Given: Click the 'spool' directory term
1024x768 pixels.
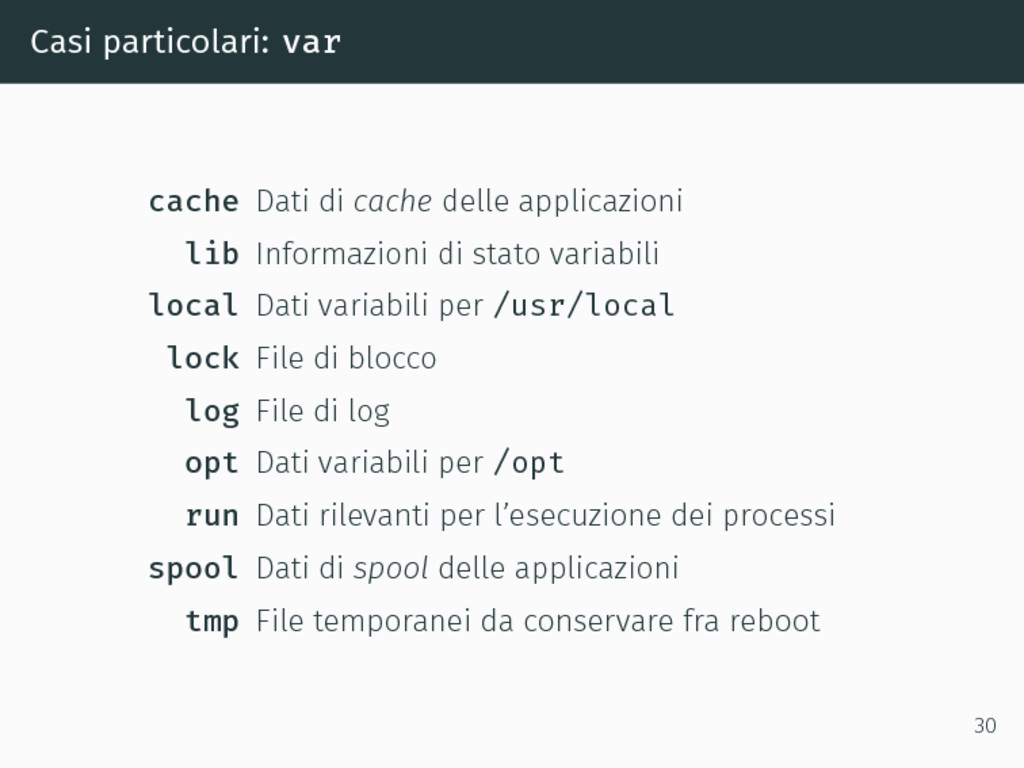Looking at the screenshot, I should pos(194,569).
